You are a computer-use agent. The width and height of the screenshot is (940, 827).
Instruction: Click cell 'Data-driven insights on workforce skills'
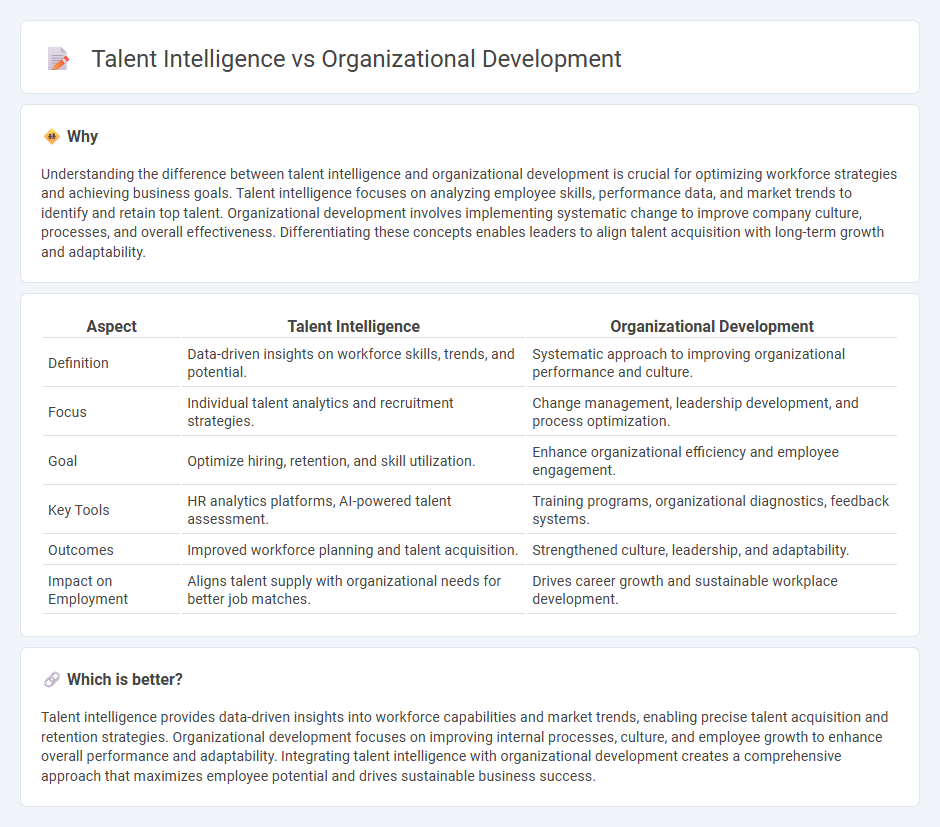tap(351, 363)
